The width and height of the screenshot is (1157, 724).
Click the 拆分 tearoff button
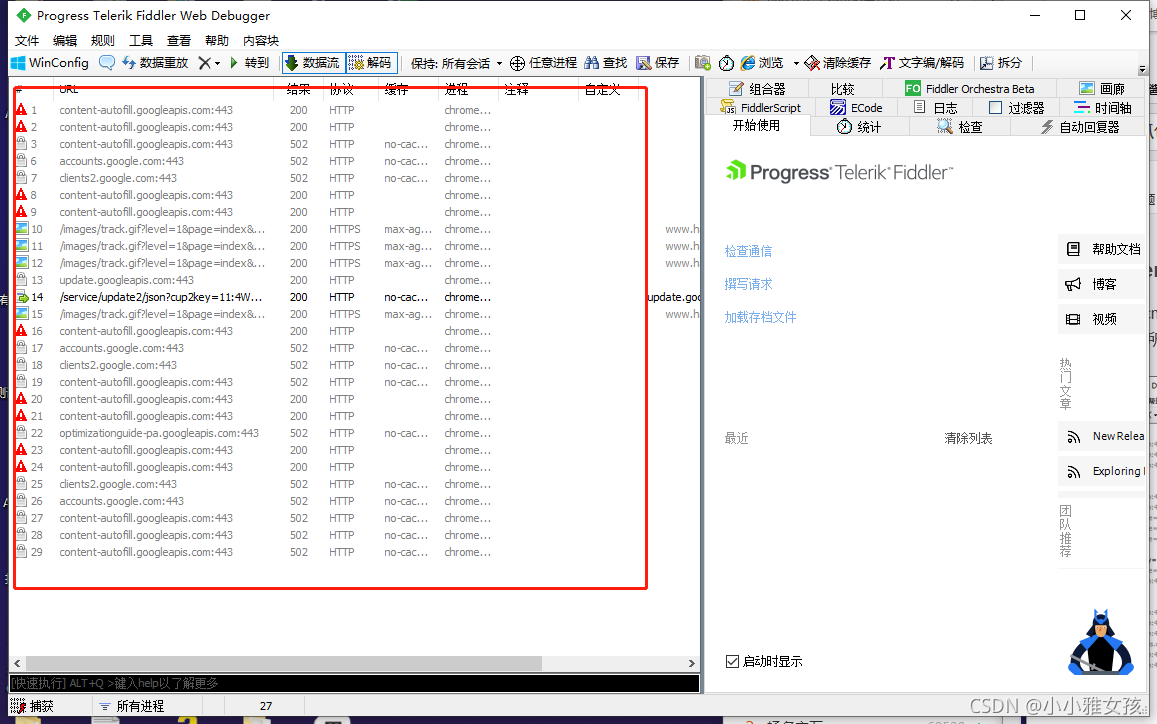[1001, 63]
